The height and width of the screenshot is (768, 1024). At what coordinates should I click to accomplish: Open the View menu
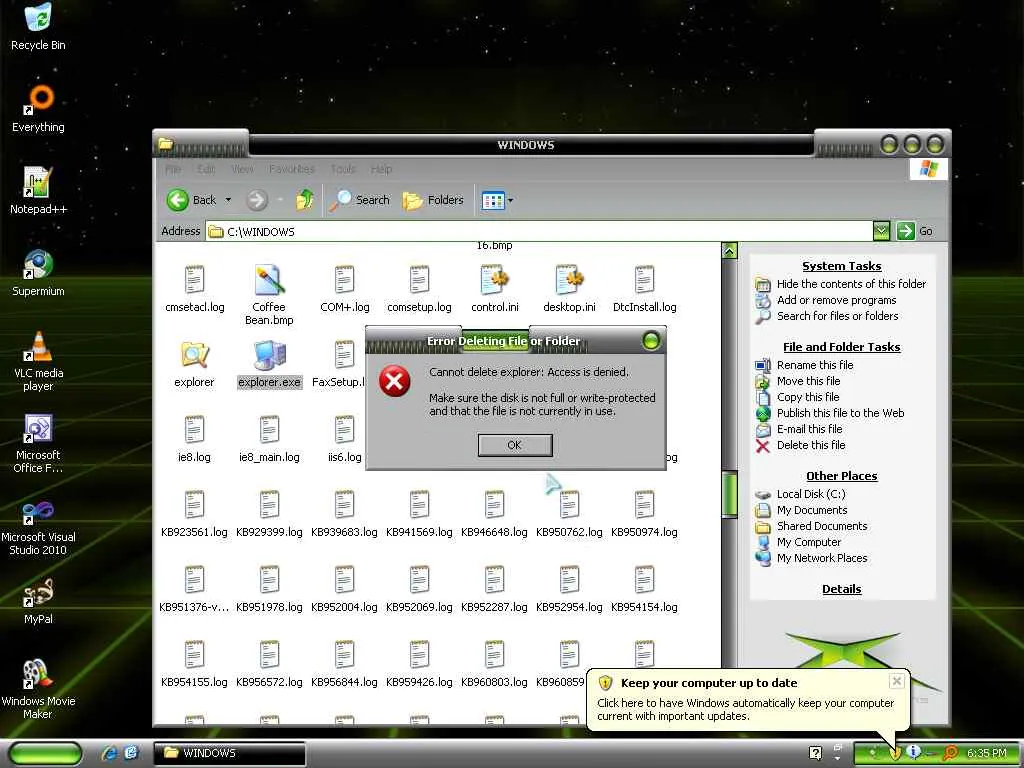(x=242, y=169)
